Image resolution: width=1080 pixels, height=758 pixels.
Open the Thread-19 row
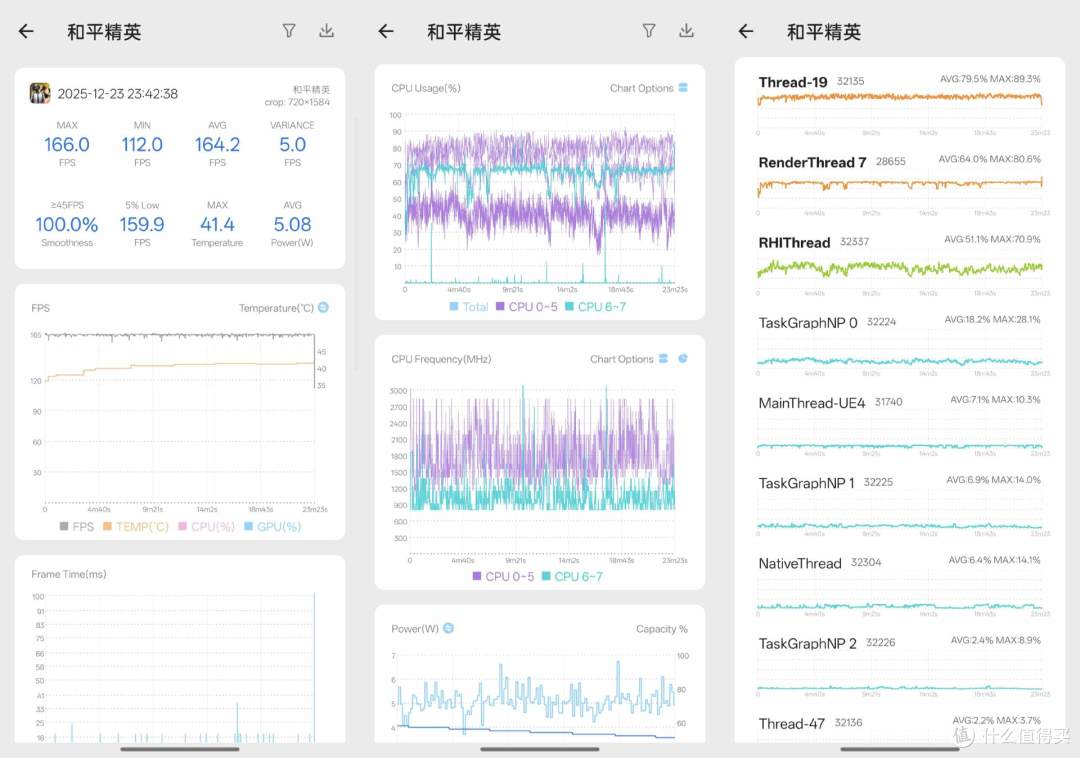pyautogui.click(x=900, y=103)
